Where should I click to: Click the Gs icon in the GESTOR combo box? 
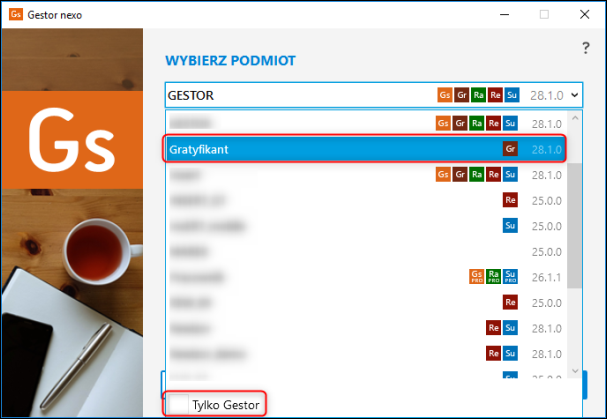coord(445,95)
